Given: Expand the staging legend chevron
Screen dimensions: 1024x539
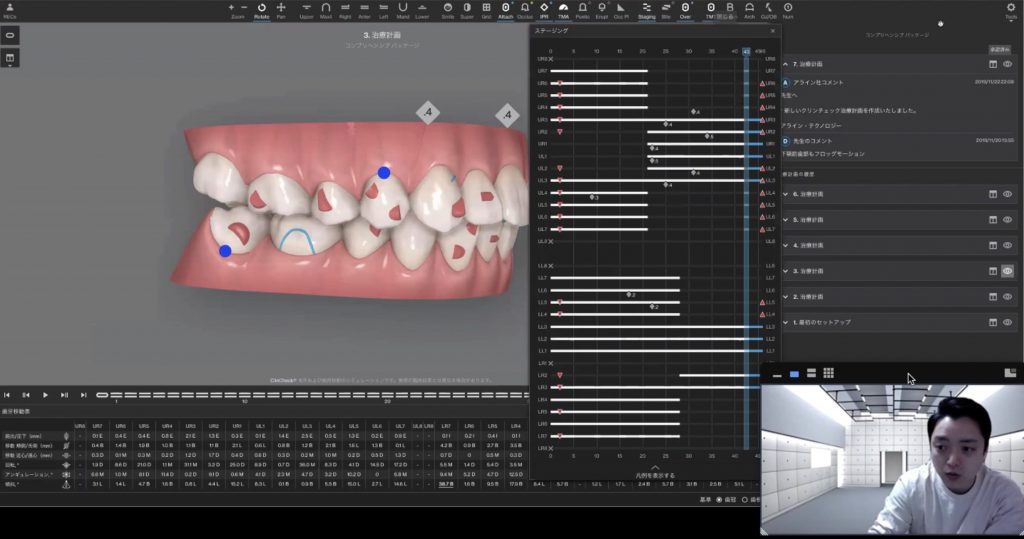Looking at the screenshot, I should click(654, 468).
